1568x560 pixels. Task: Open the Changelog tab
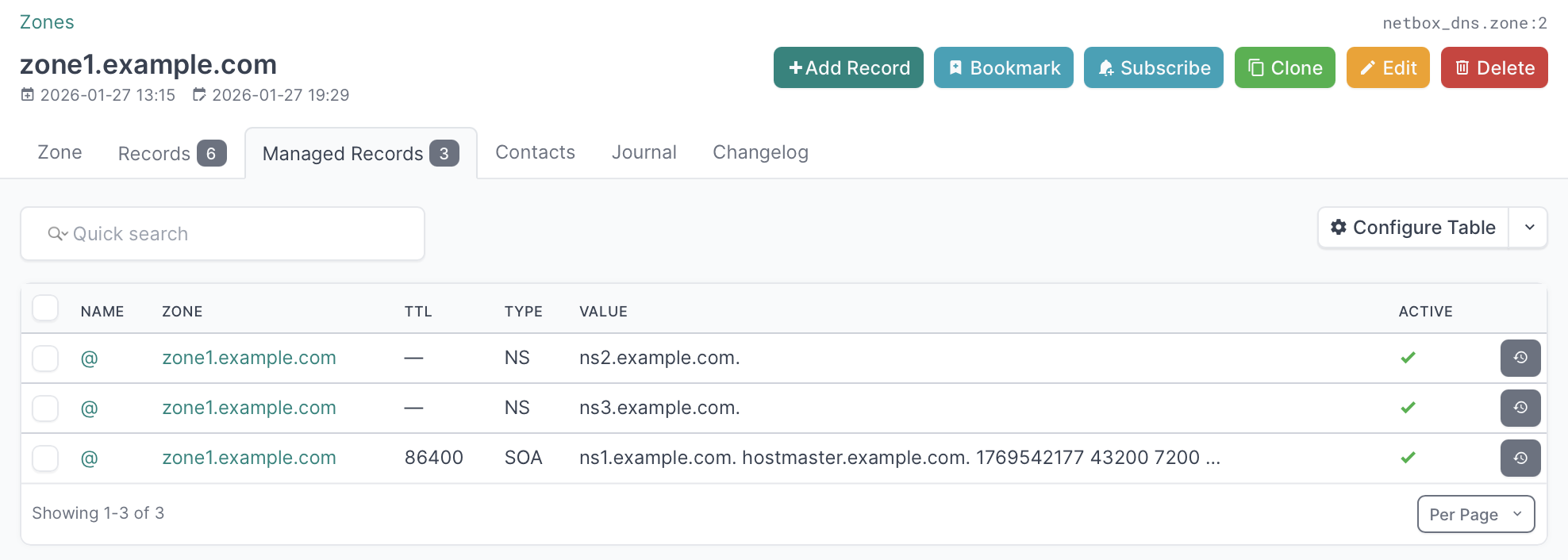[x=759, y=152]
